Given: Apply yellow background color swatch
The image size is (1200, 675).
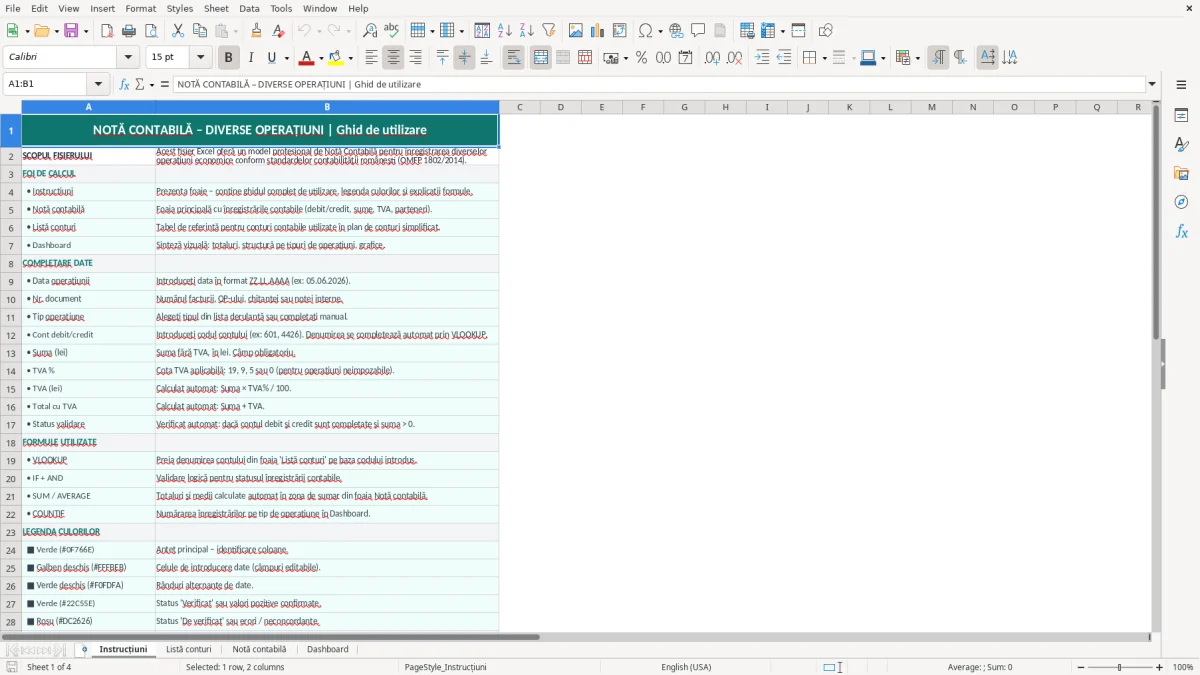Looking at the screenshot, I should coord(336,58).
